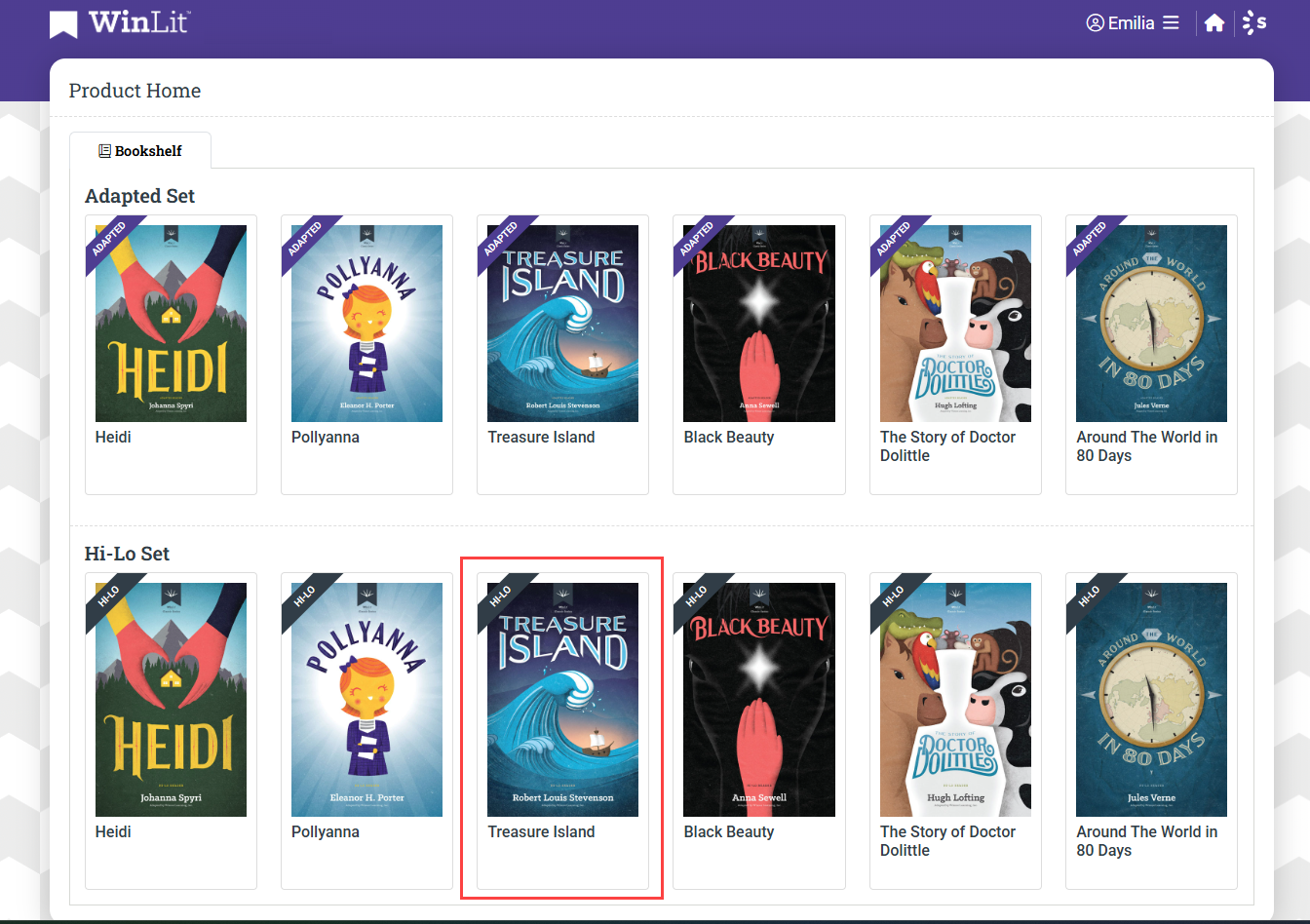The image size is (1310, 924).
Task: Switch to the Bookshelf tab
Action: [x=148, y=150]
